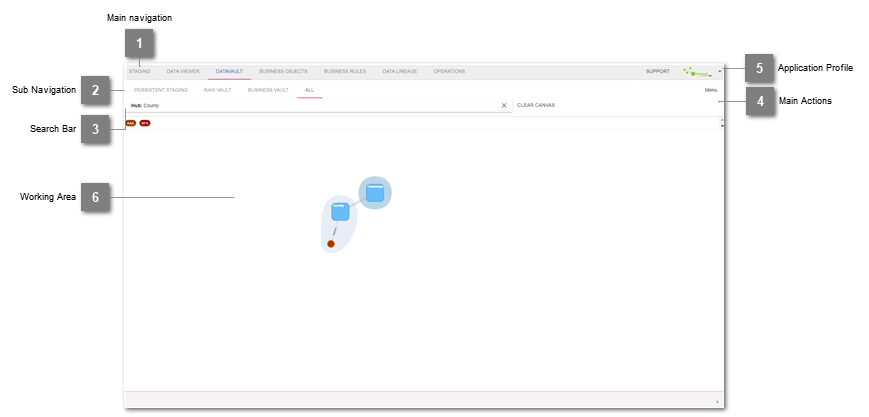The image size is (869, 417).
Task: Go to Business Objects tab
Action: pos(283,72)
